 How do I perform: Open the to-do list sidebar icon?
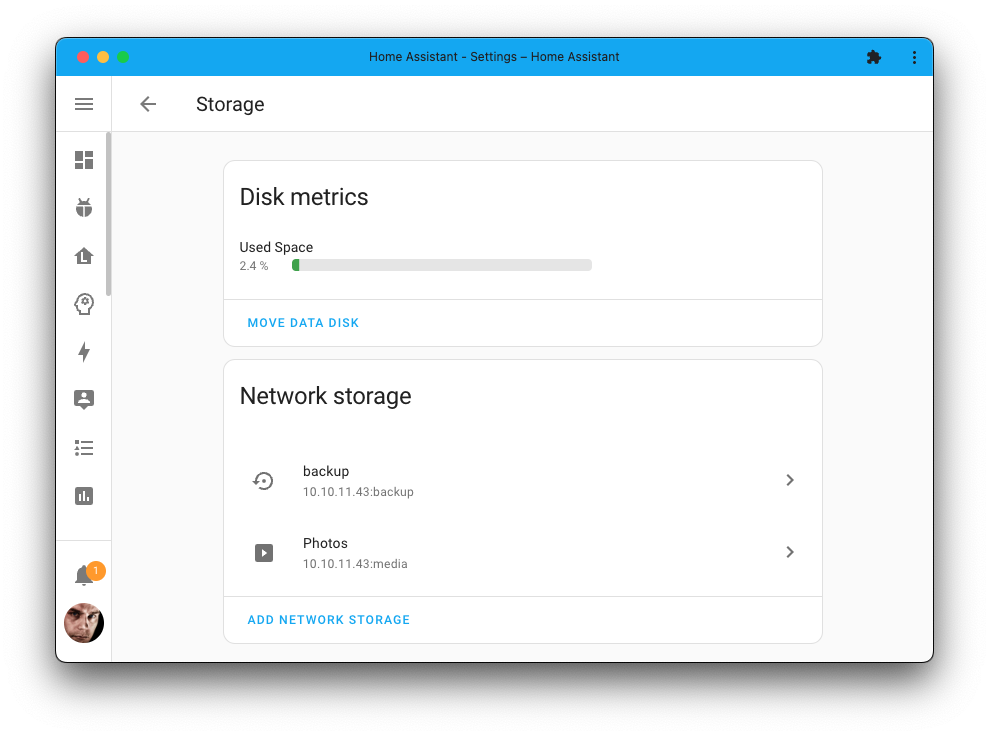(84, 448)
